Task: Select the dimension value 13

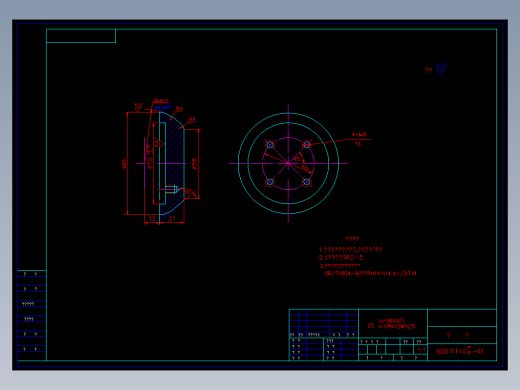Action: point(152,219)
